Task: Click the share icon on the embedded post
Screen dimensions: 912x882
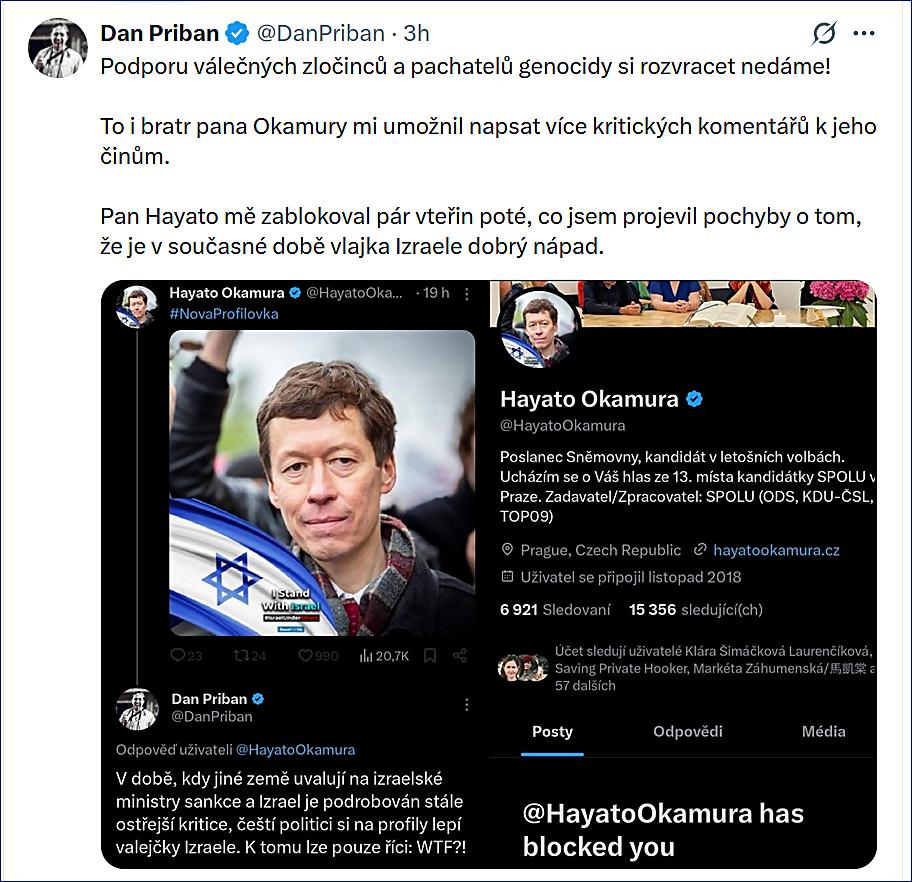Action: point(460,656)
